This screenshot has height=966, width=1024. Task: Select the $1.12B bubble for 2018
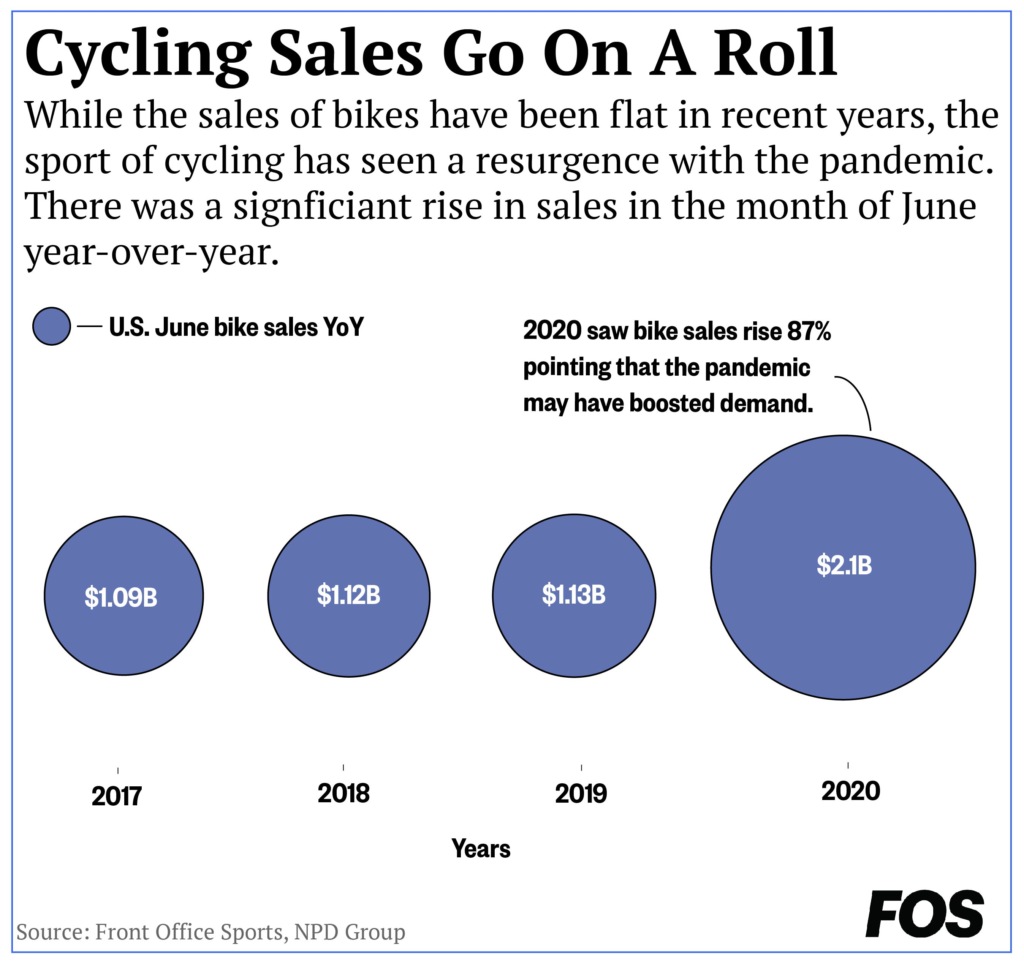[x=349, y=595]
